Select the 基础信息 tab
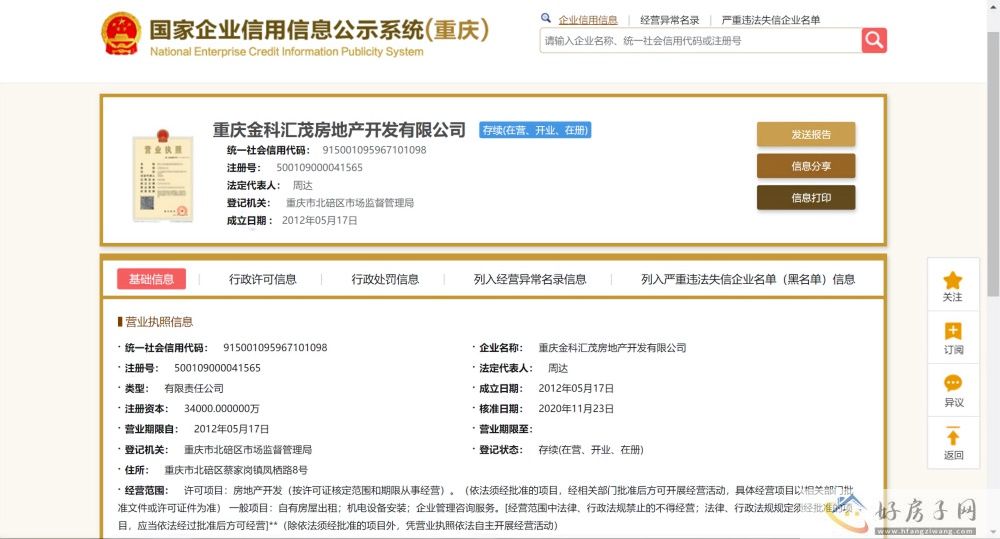The width and height of the screenshot is (1000, 539). point(151,279)
